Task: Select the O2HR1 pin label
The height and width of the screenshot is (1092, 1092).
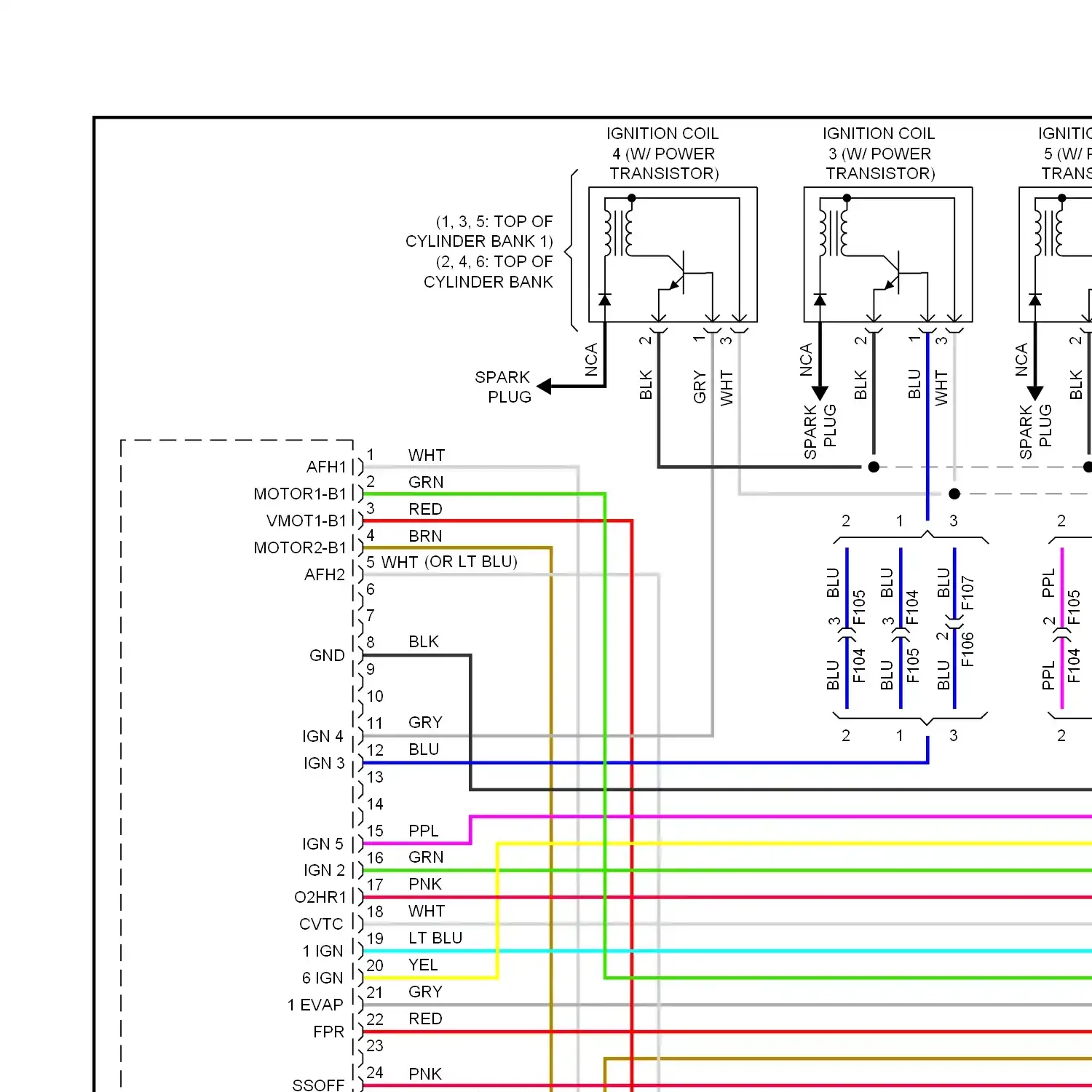Action: coord(320,897)
